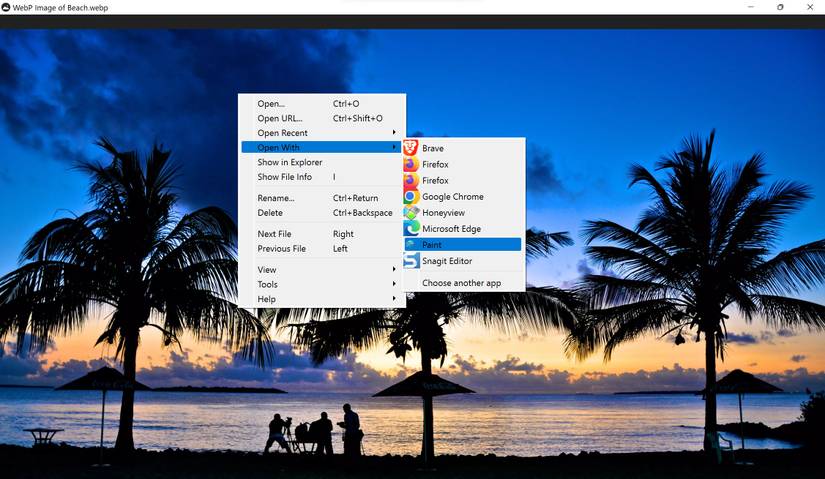Image resolution: width=825 pixels, height=479 pixels.
Task: Open image with Paint
Action: [463, 244]
